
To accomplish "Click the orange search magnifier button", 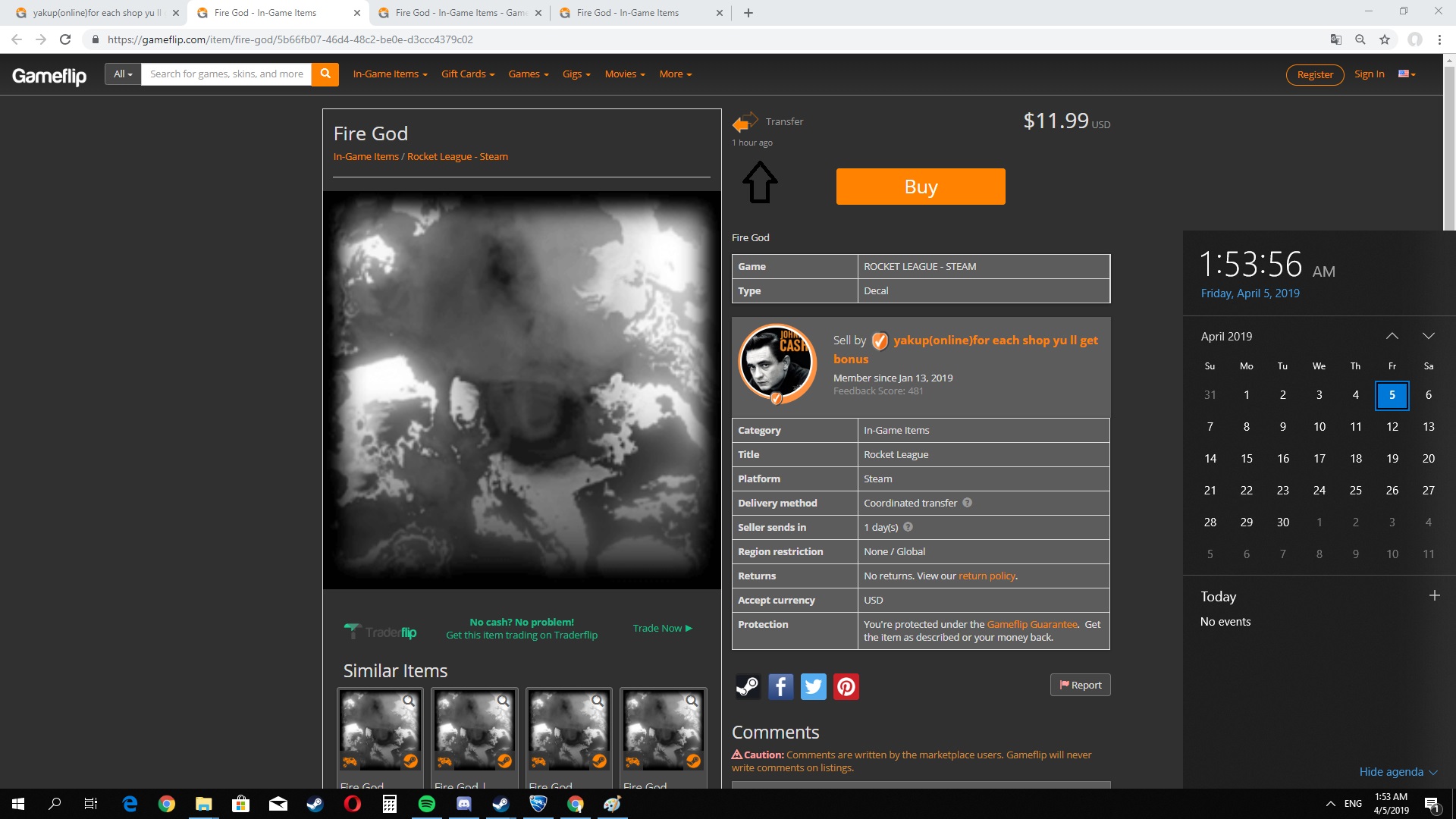I will (x=325, y=74).
